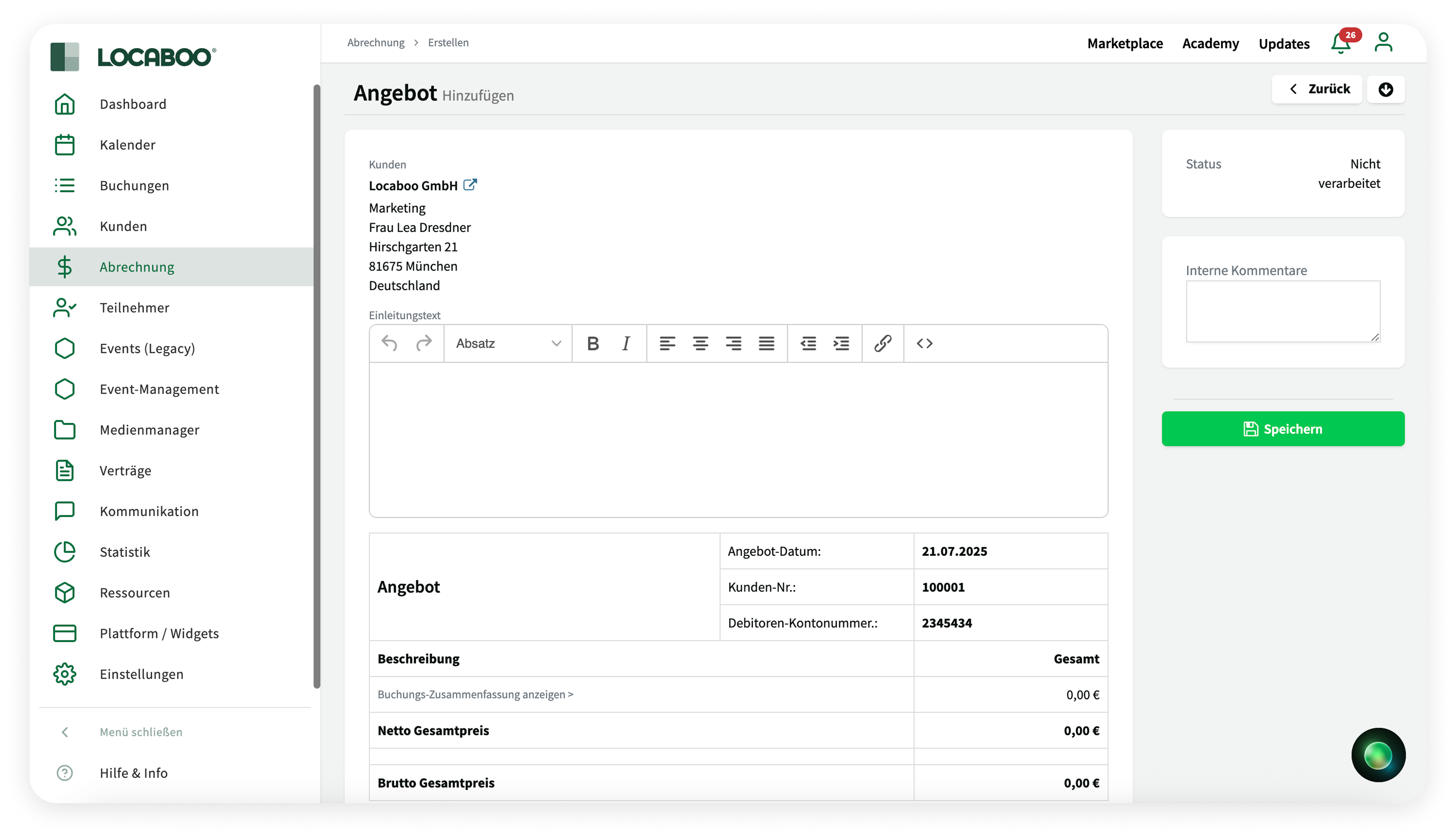Click the green Speichern button
1456x838 pixels.
coord(1282,429)
